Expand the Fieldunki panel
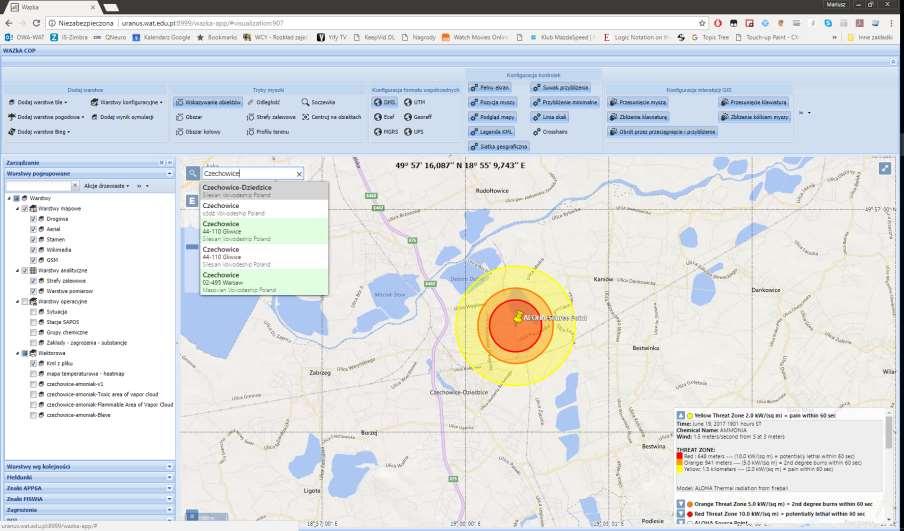 pos(89,477)
